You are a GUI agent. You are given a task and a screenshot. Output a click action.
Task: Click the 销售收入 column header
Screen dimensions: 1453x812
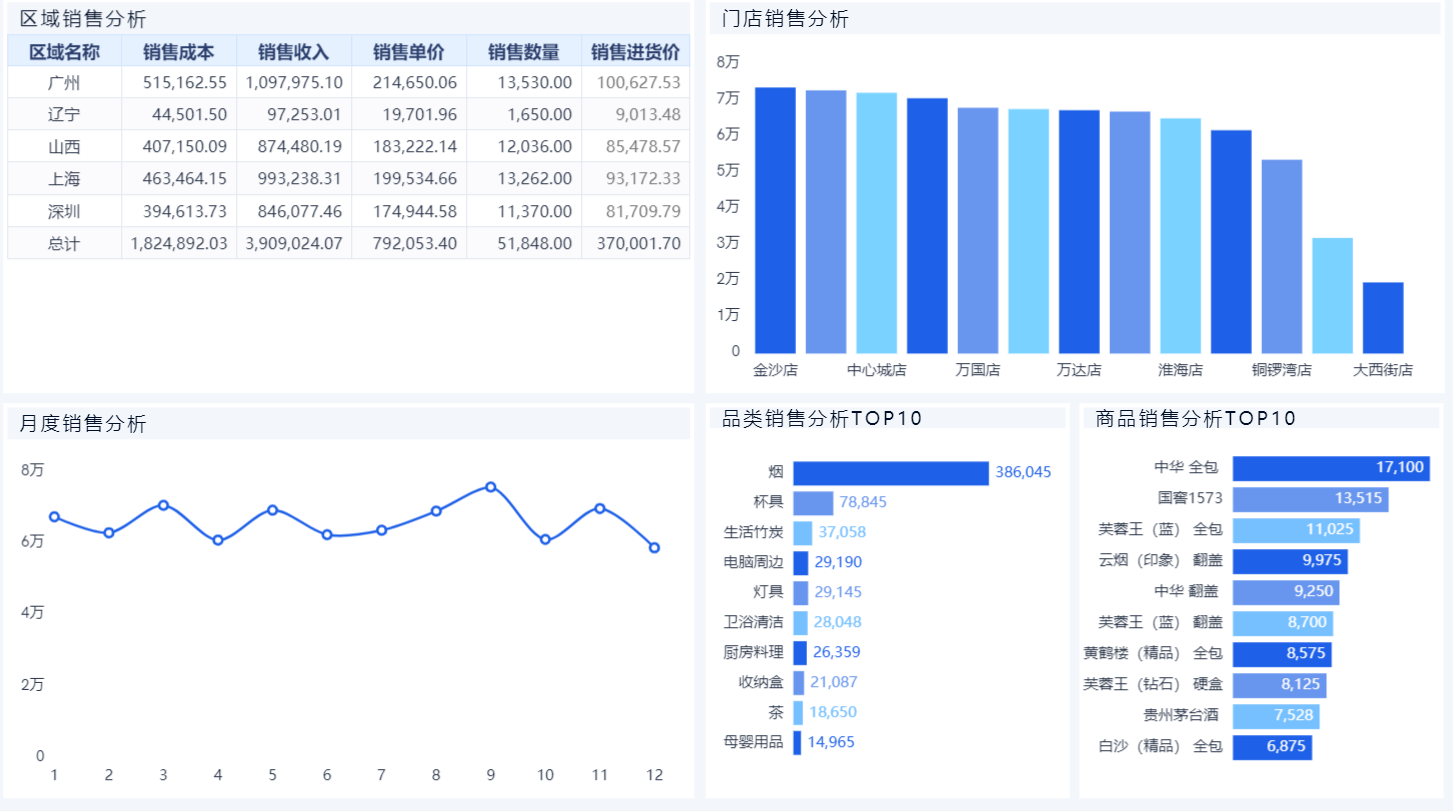294,52
